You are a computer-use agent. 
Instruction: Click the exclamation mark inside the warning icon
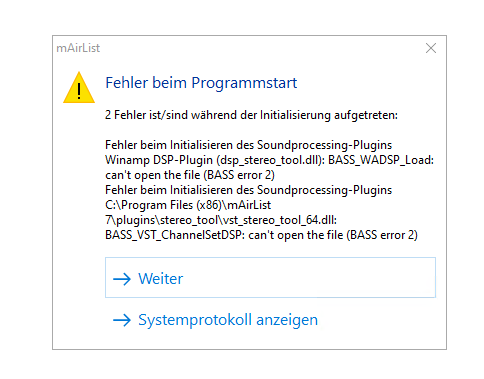pos(79,91)
